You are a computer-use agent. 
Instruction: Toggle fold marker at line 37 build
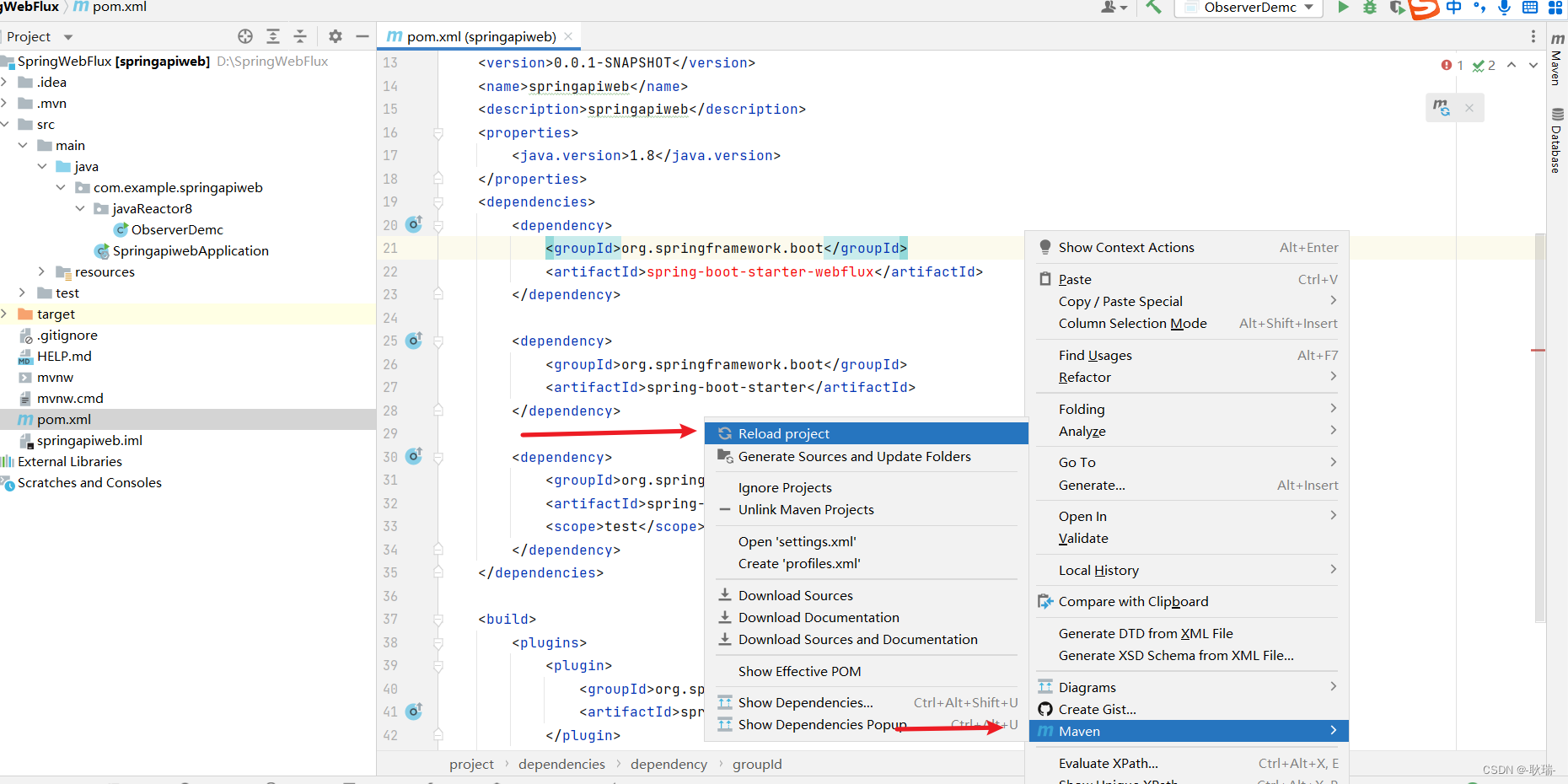[438, 620]
